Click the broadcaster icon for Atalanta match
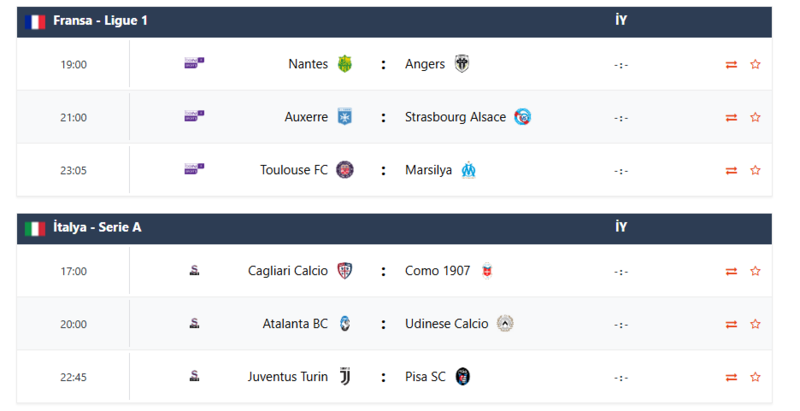 pos(194,324)
